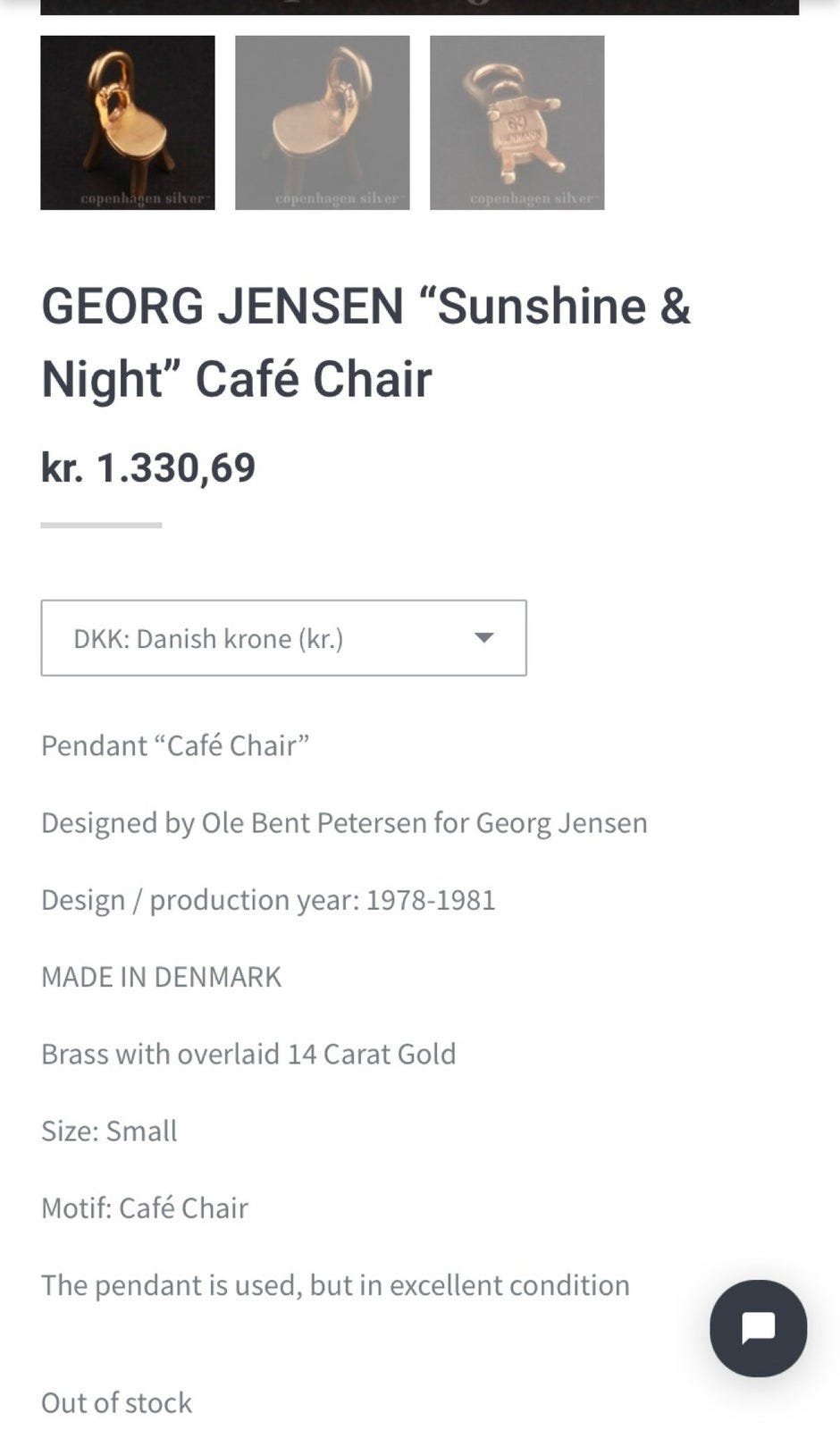This screenshot has height=1430, width=840.
Task: Click the Motif: Café Chair line
Action: (145, 1207)
